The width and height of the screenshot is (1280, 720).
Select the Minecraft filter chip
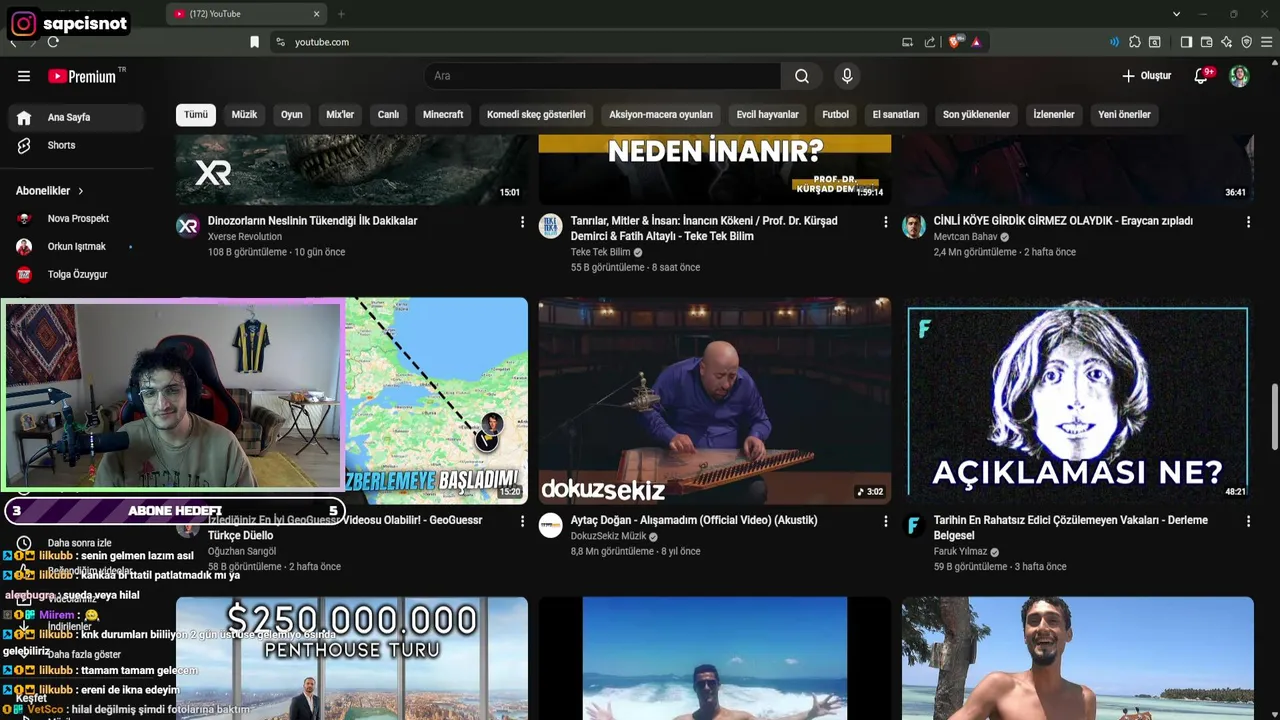[443, 115]
